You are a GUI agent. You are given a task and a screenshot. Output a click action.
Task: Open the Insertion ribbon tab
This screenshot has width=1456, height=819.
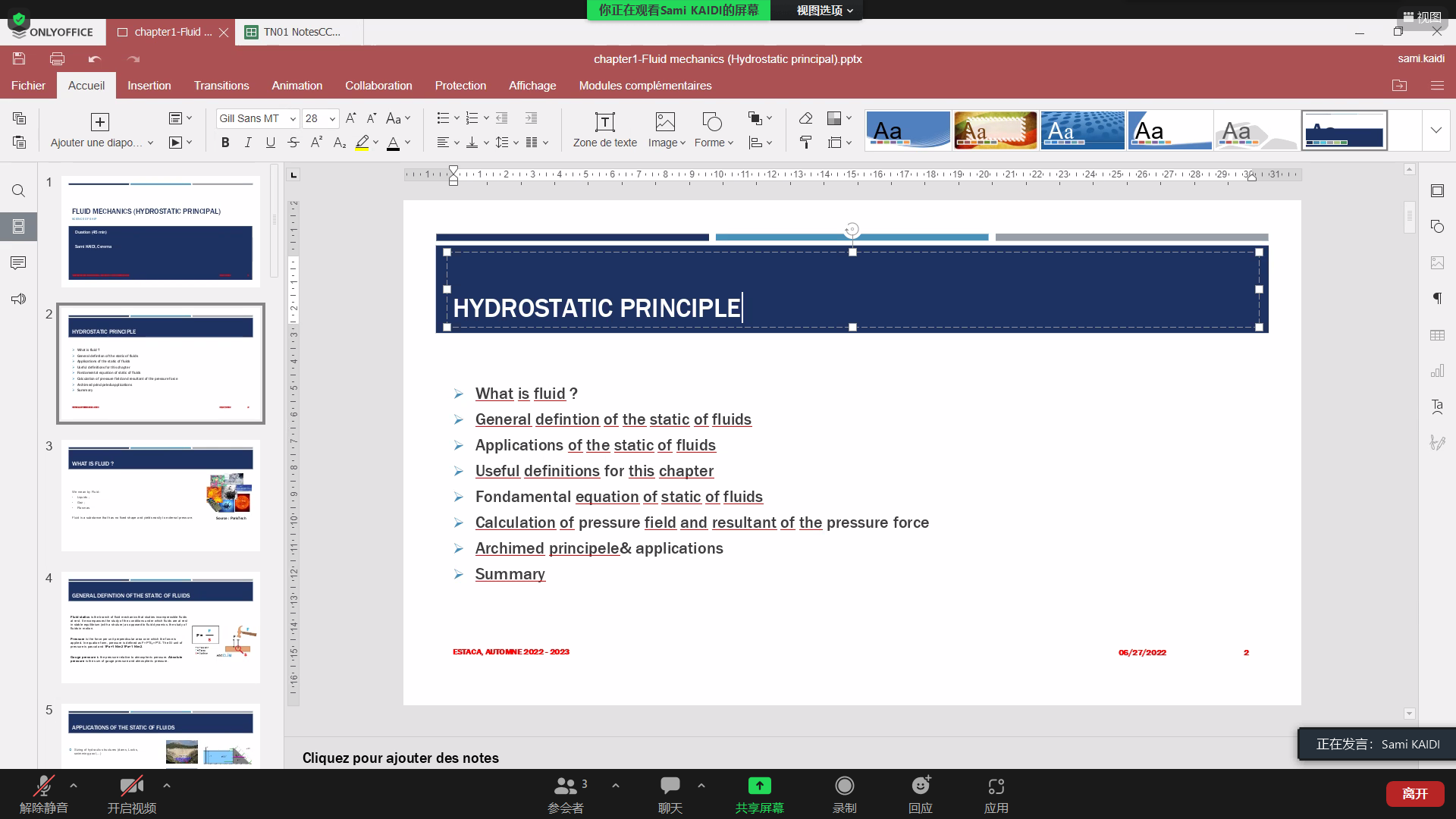149,86
